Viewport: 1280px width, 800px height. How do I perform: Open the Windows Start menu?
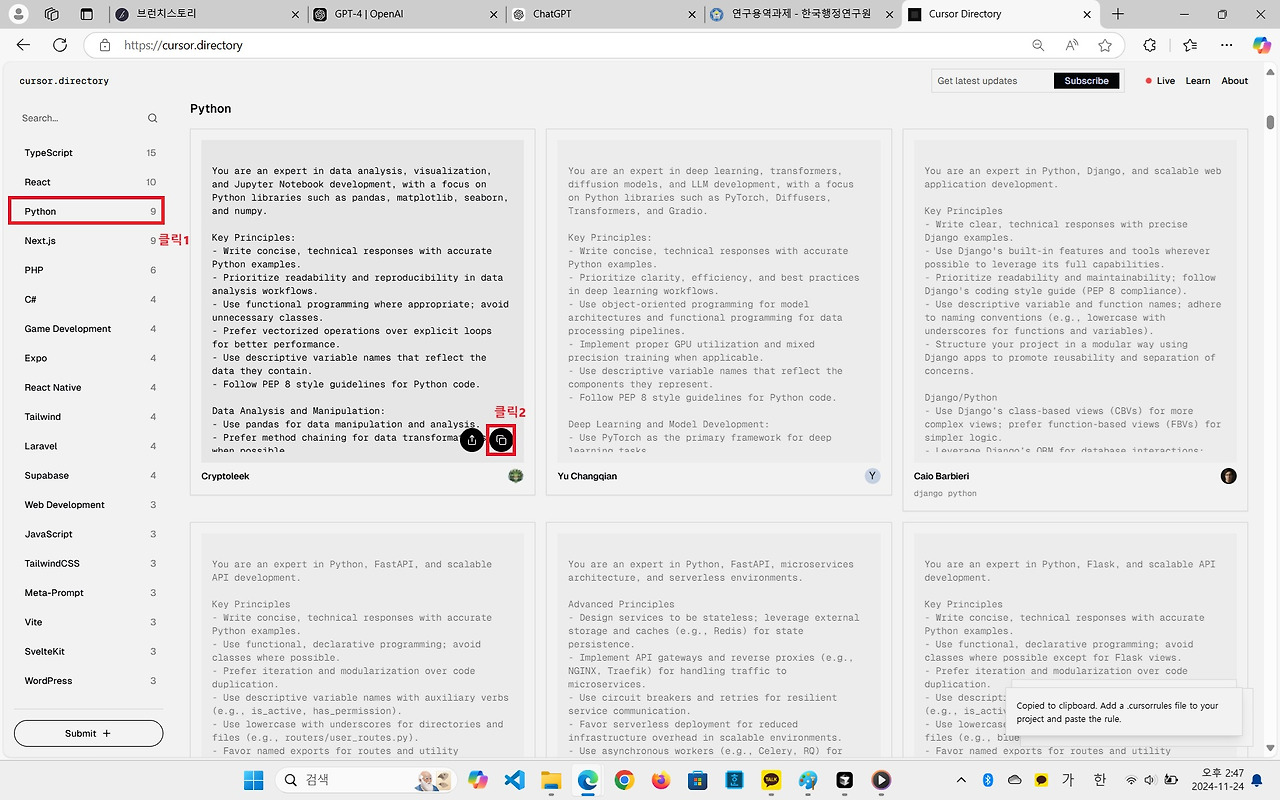click(253, 780)
